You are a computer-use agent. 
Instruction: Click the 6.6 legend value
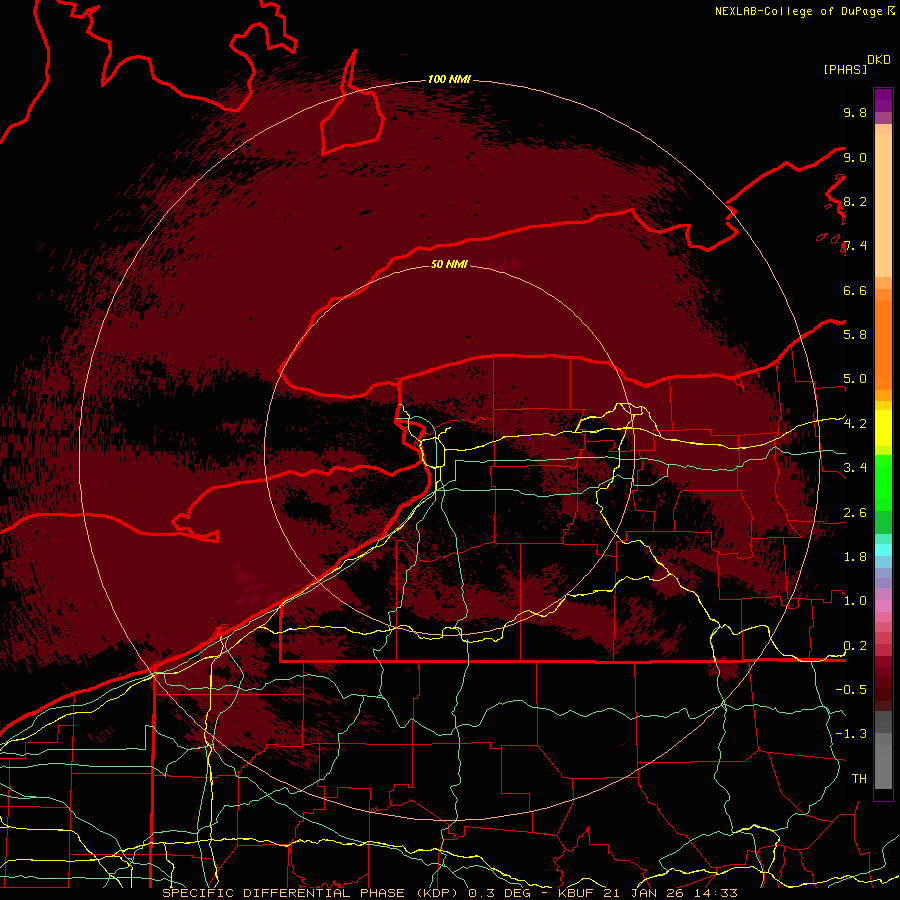point(855,290)
